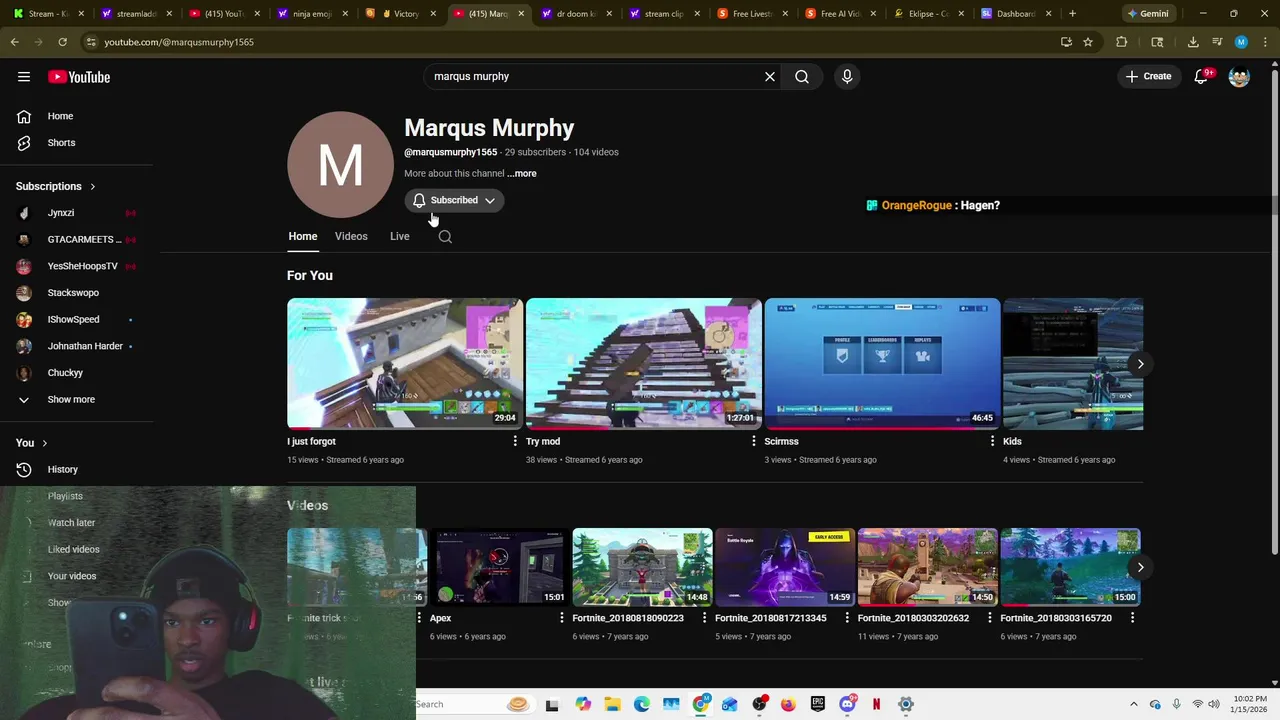Screen dimensions: 1280x720
Task: Open a new browser tab
Action: pos(1072,14)
